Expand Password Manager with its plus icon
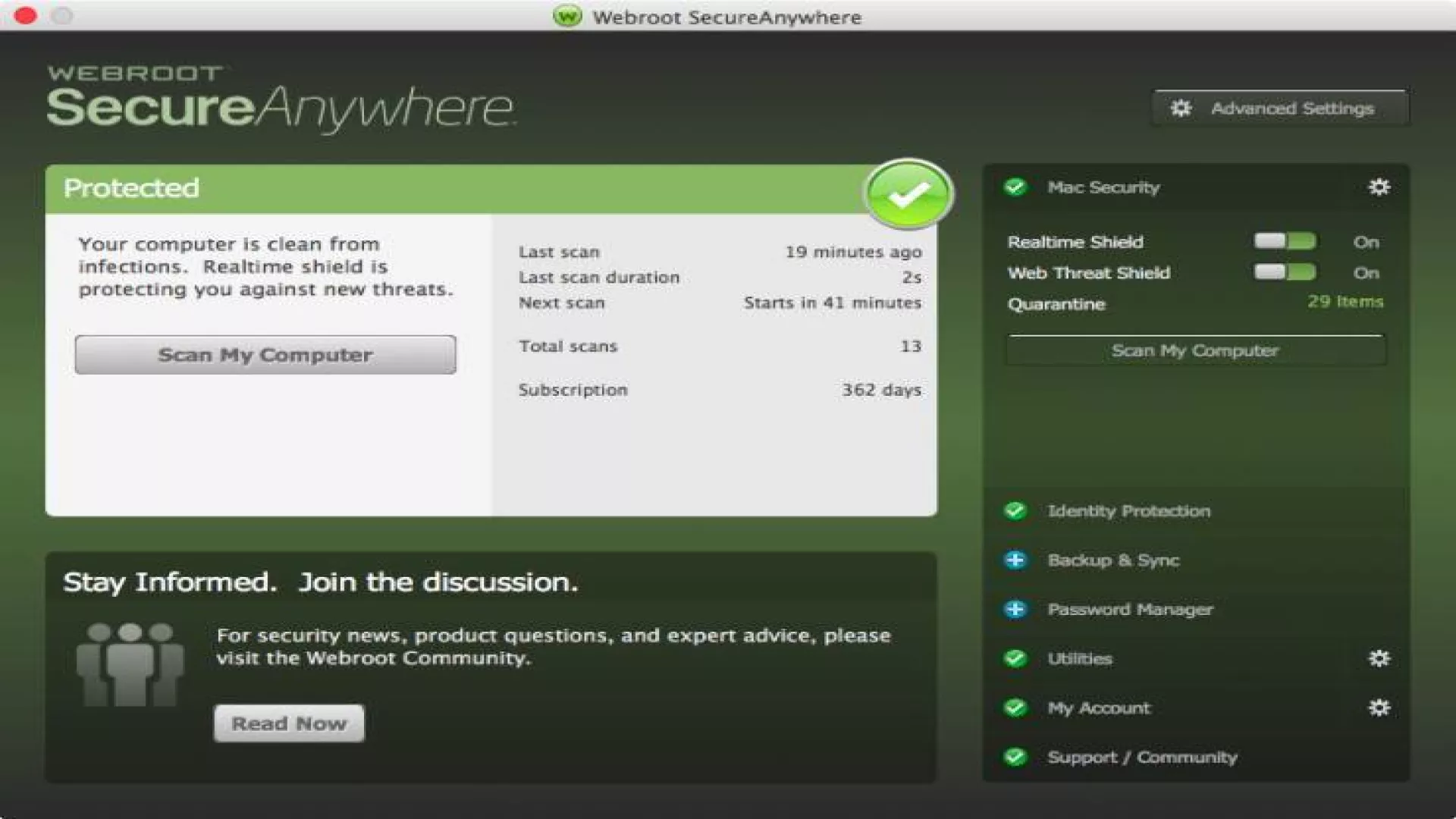1456x819 pixels. point(1016,609)
